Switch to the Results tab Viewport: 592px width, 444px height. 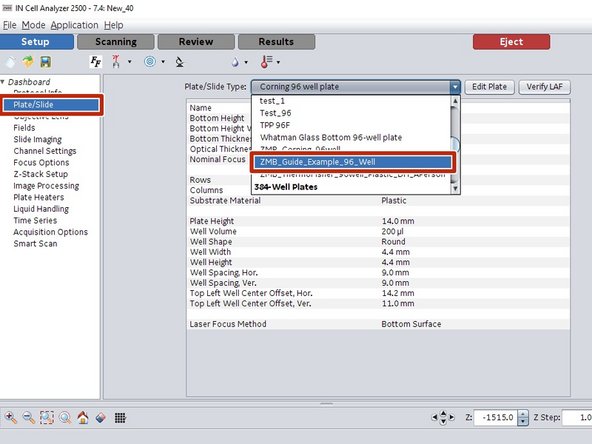(x=276, y=42)
